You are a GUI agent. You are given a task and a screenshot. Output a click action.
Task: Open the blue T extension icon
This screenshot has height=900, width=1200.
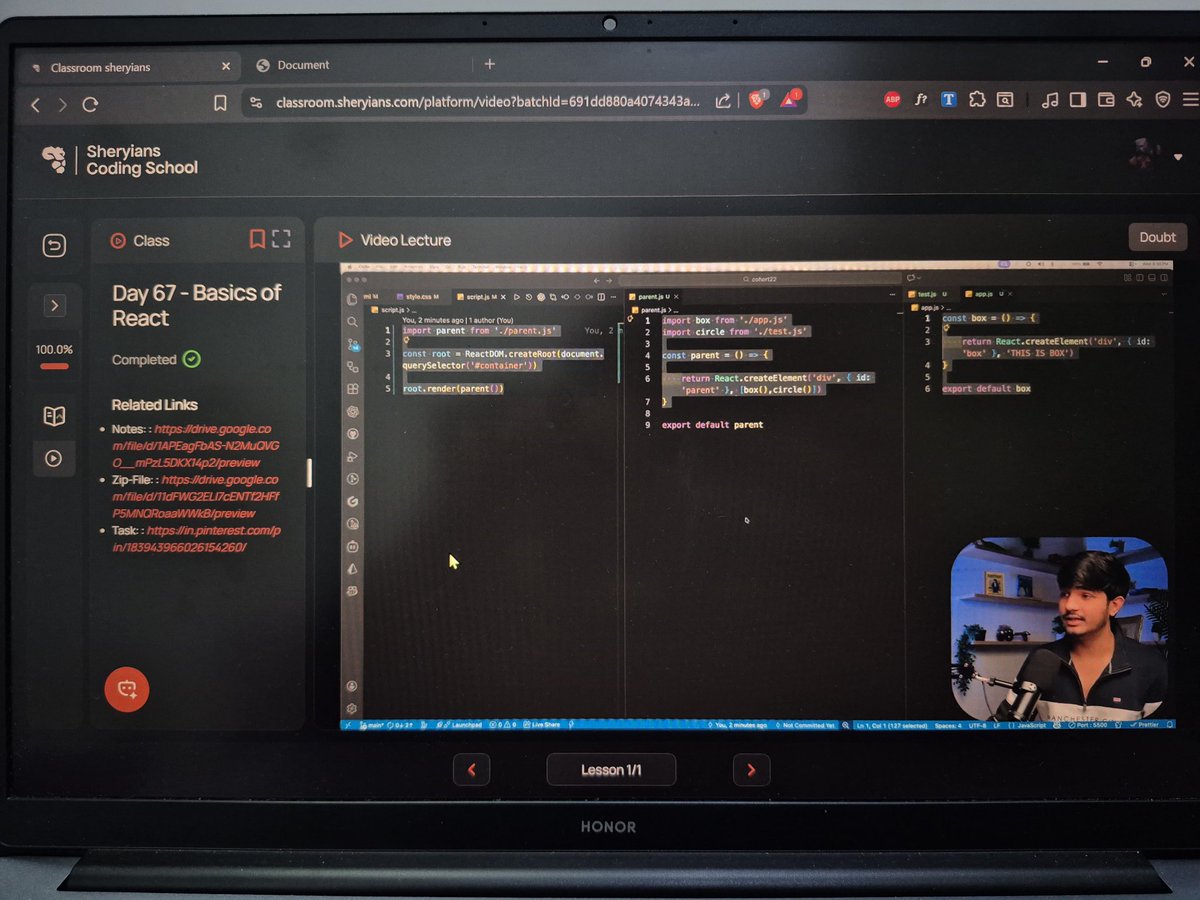(x=949, y=99)
